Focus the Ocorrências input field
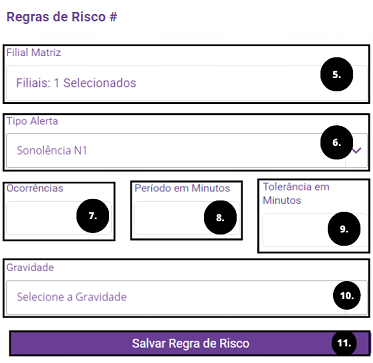 pyautogui.click(x=59, y=218)
